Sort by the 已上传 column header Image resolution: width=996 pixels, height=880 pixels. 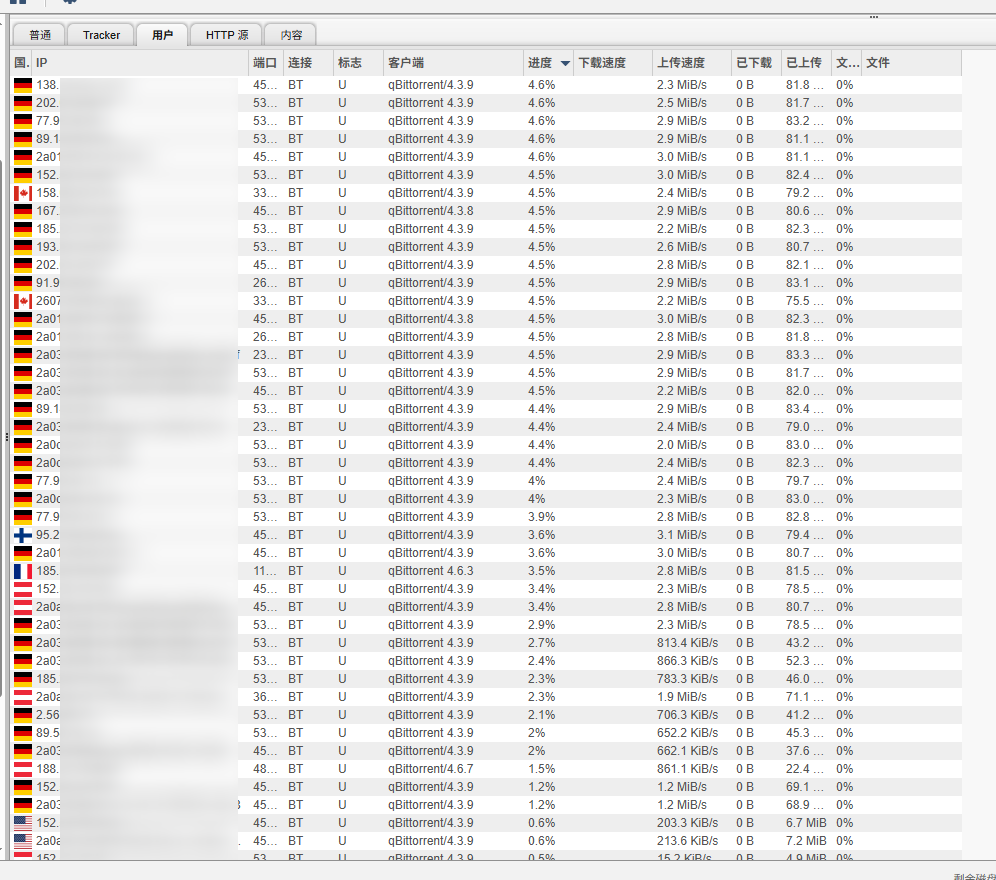pyautogui.click(x=803, y=63)
